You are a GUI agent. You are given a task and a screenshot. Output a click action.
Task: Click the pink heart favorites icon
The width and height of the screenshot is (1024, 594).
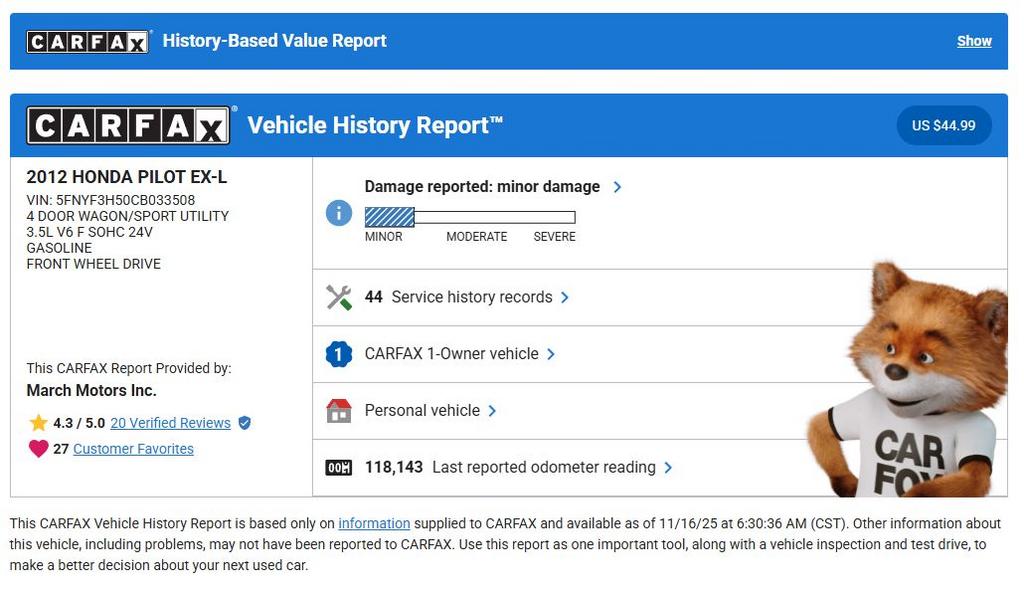pos(38,449)
